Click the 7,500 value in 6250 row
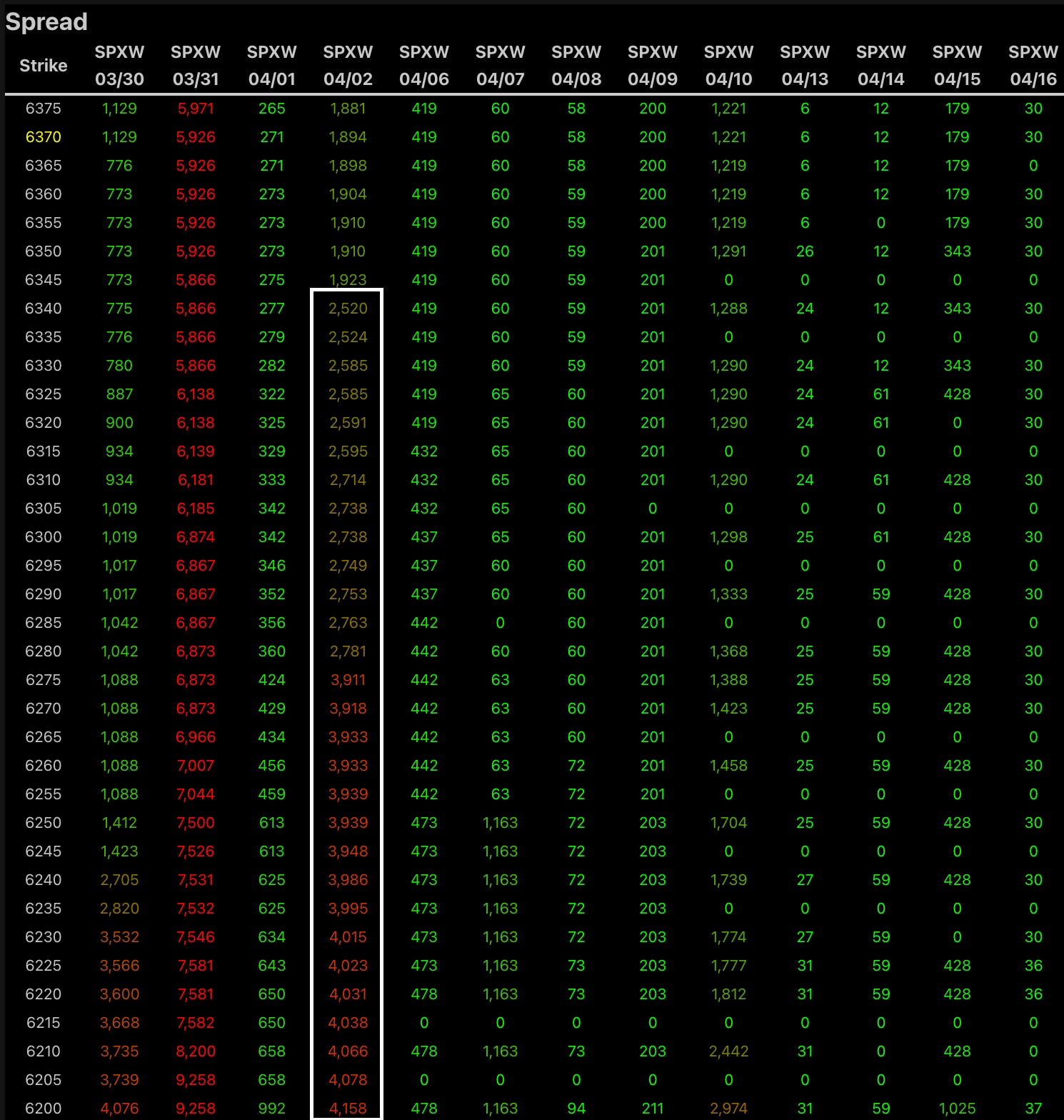 click(196, 823)
